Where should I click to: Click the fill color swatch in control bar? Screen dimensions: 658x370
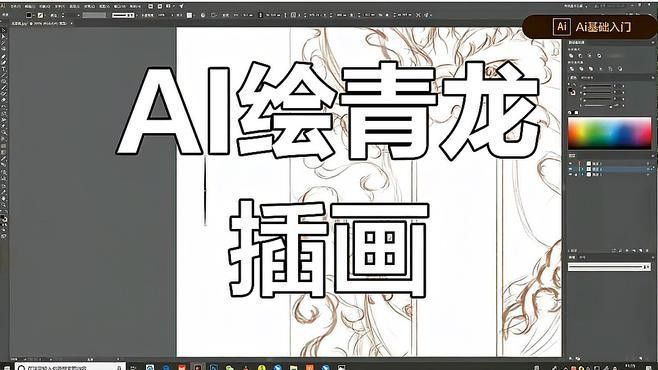29,15
